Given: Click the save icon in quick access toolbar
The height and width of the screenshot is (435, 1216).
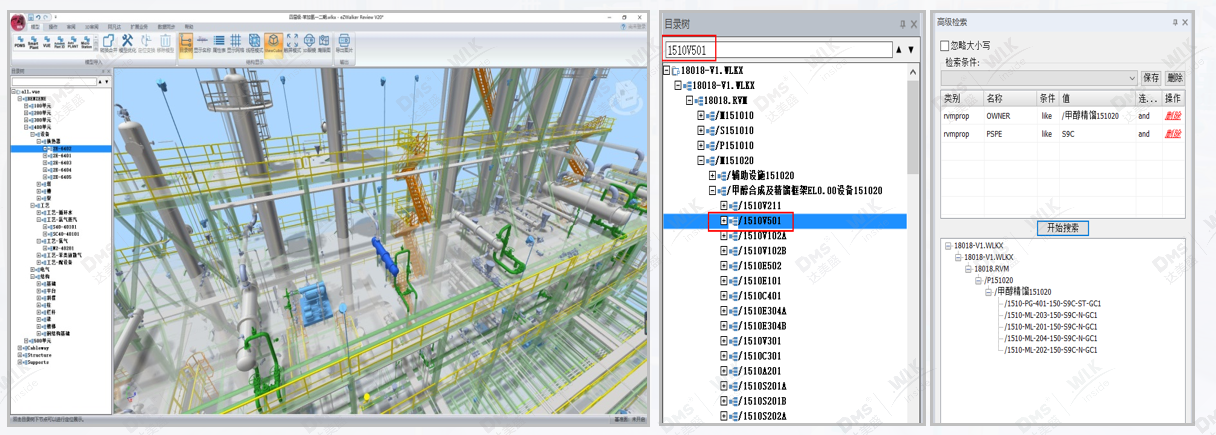Looking at the screenshot, I should point(31,17).
